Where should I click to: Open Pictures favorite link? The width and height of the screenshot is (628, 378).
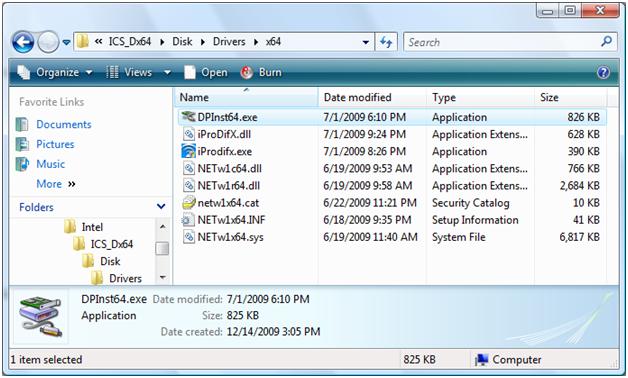click(x=55, y=144)
